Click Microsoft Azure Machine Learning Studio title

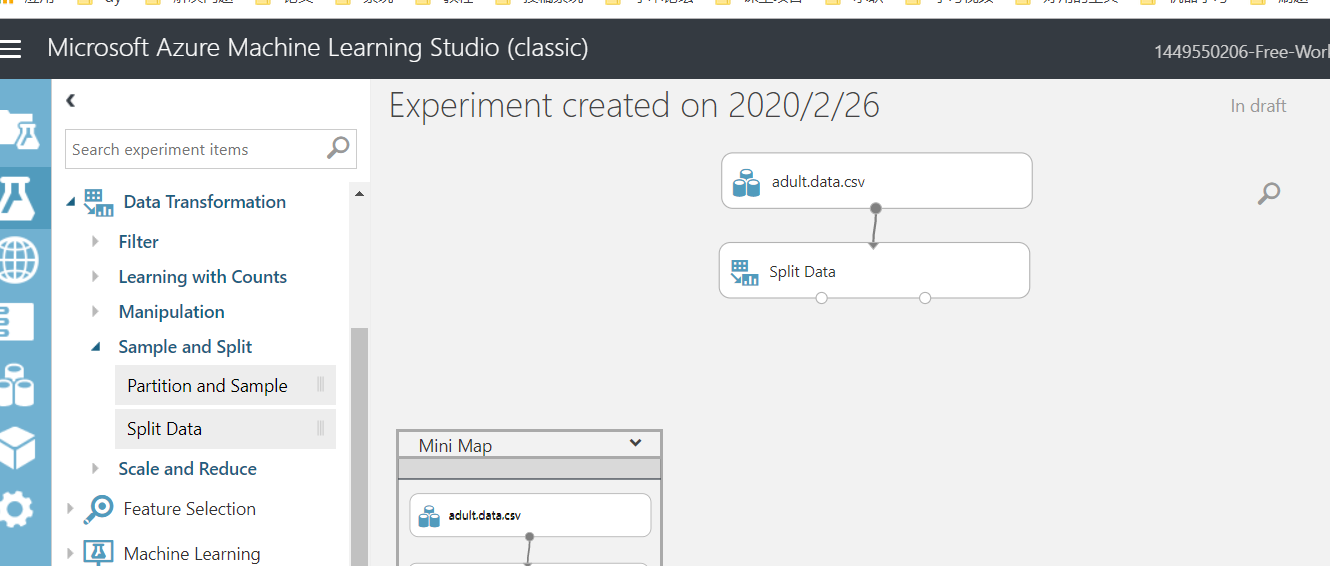pos(318,47)
